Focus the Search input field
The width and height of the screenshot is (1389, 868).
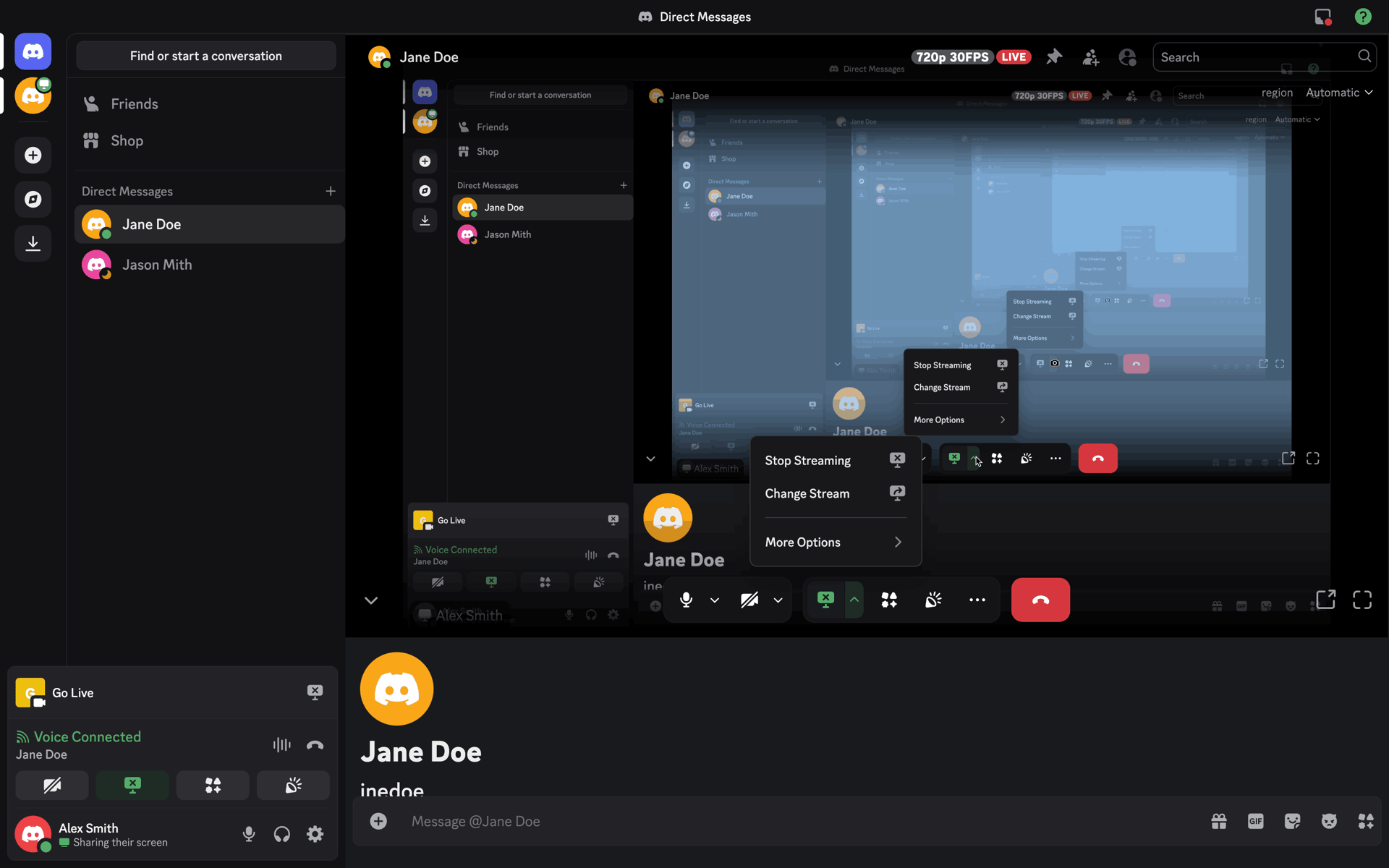click(x=1265, y=56)
